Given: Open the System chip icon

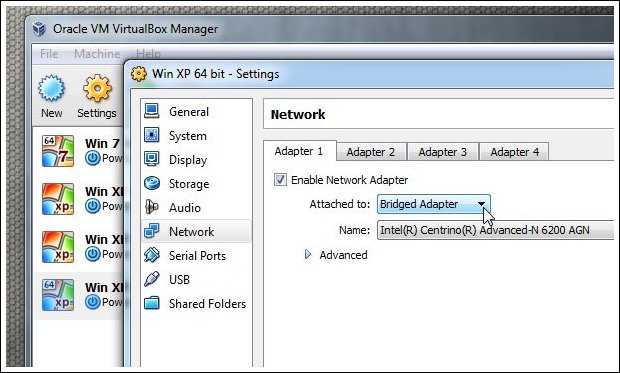Looking at the screenshot, I should (x=151, y=135).
